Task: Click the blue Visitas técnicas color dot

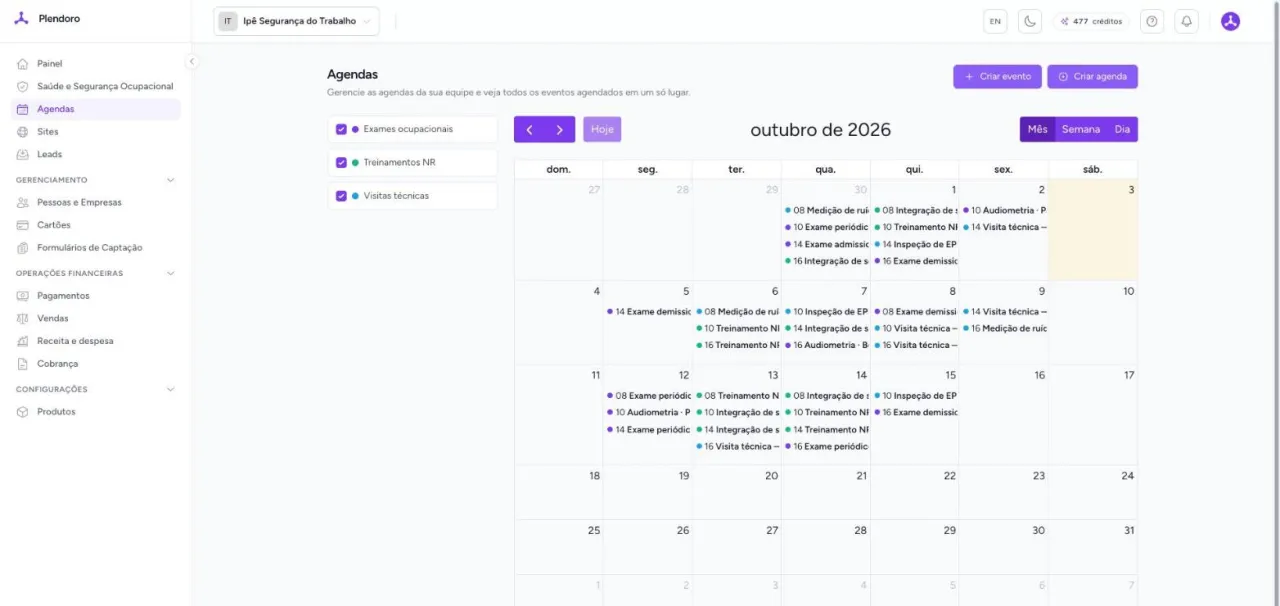Action: pyautogui.click(x=355, y=196)
